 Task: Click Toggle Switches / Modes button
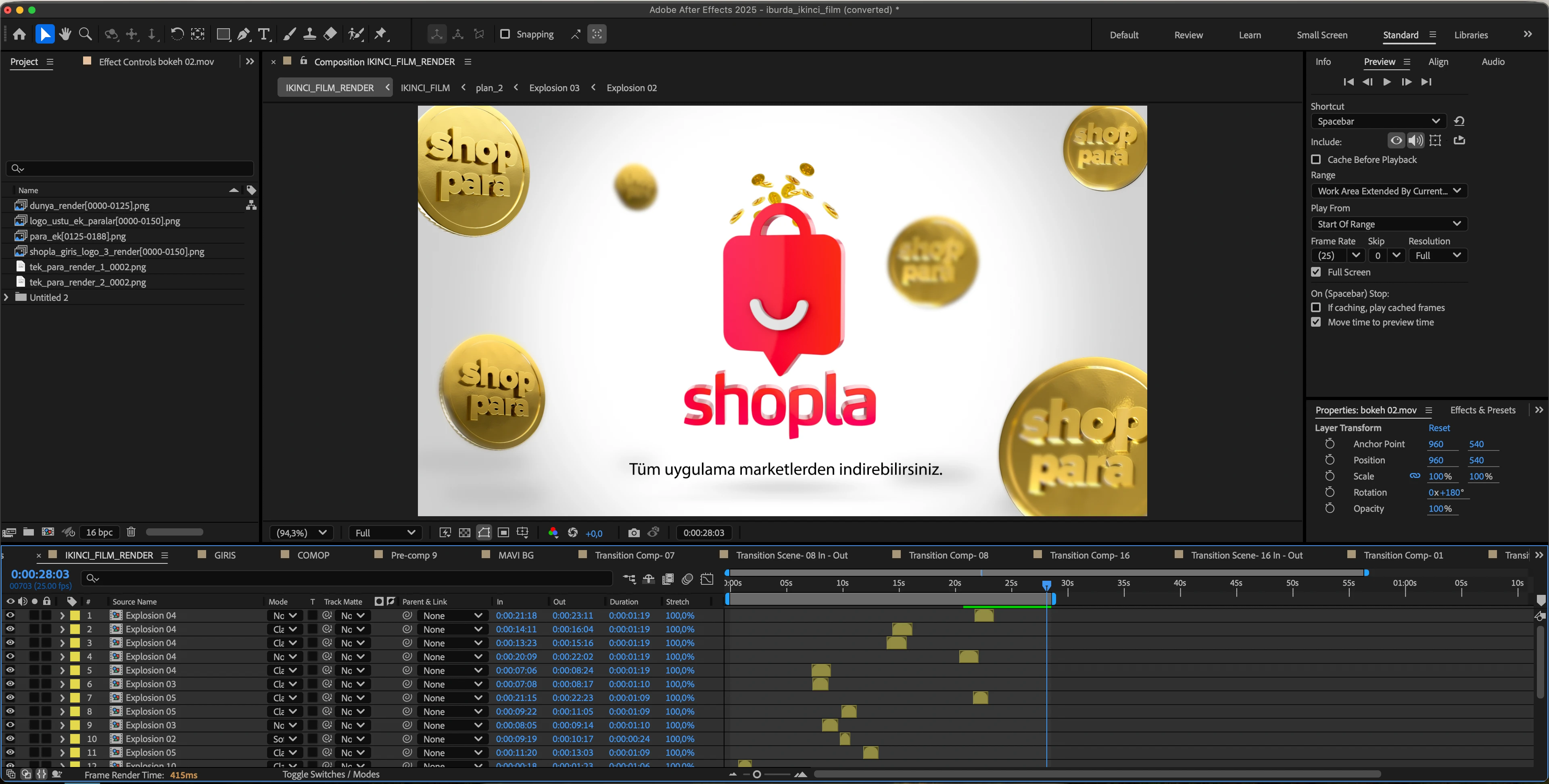point(331,775)
